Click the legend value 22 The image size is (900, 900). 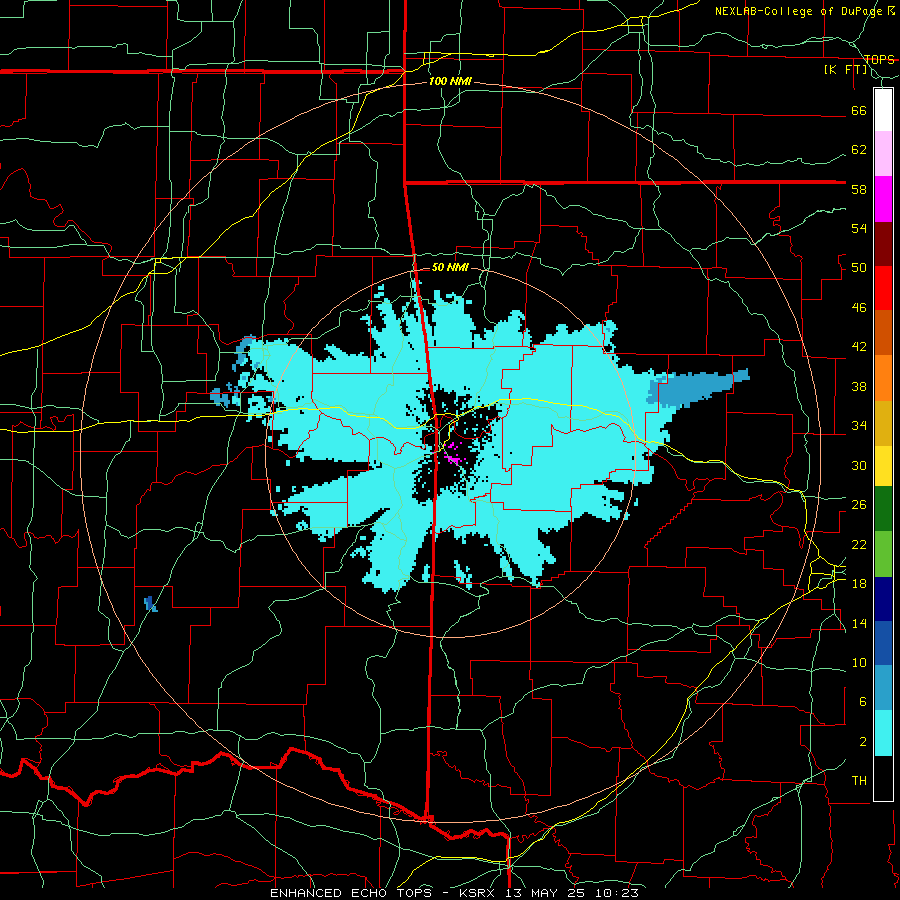coord(859,544)
